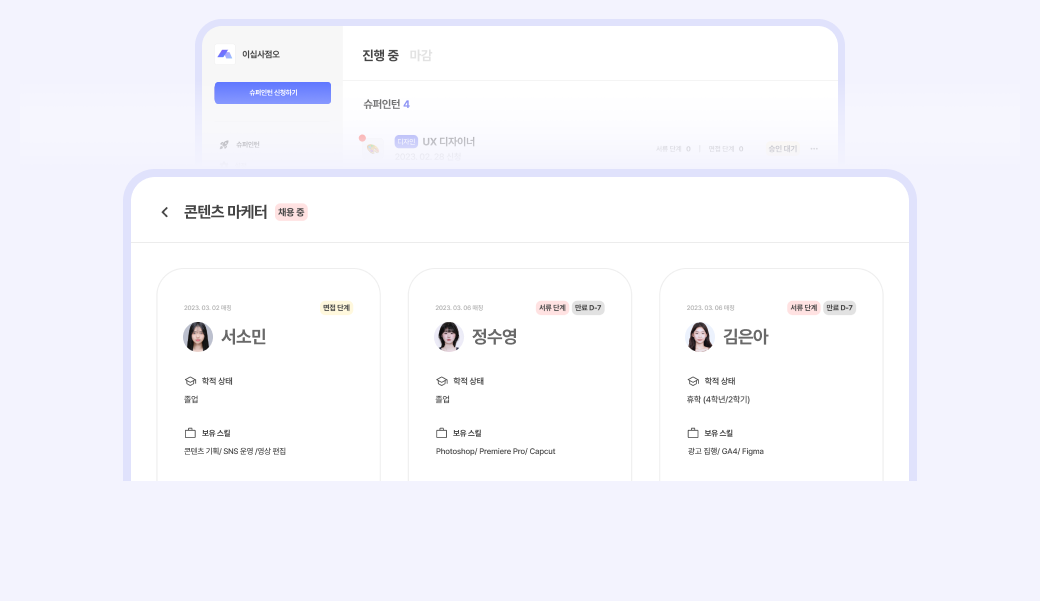The image size is (1040, 601).
Task: Click the 승인 대기 status on UX 디자이너 row
Action: click(783, 149)
